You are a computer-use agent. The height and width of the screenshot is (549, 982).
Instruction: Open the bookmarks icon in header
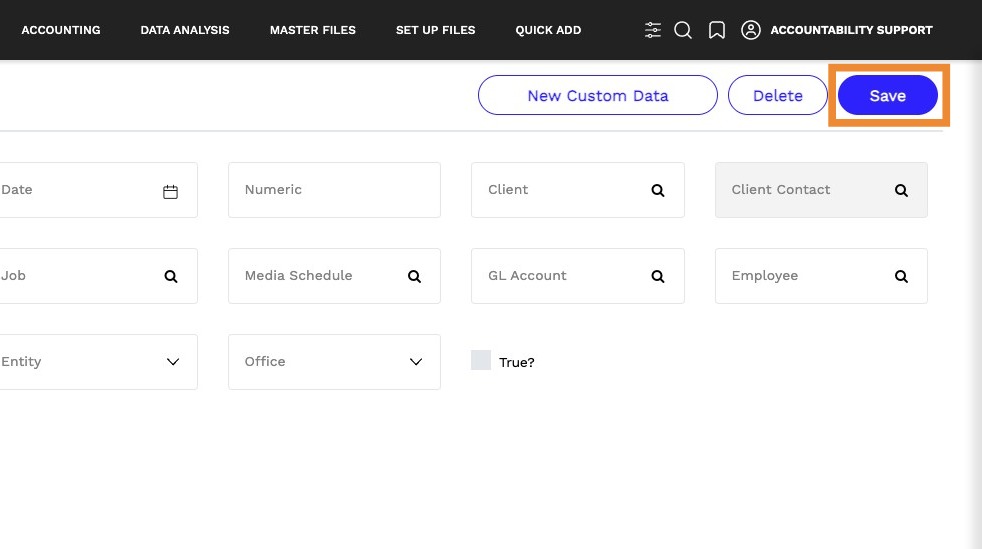717,30
